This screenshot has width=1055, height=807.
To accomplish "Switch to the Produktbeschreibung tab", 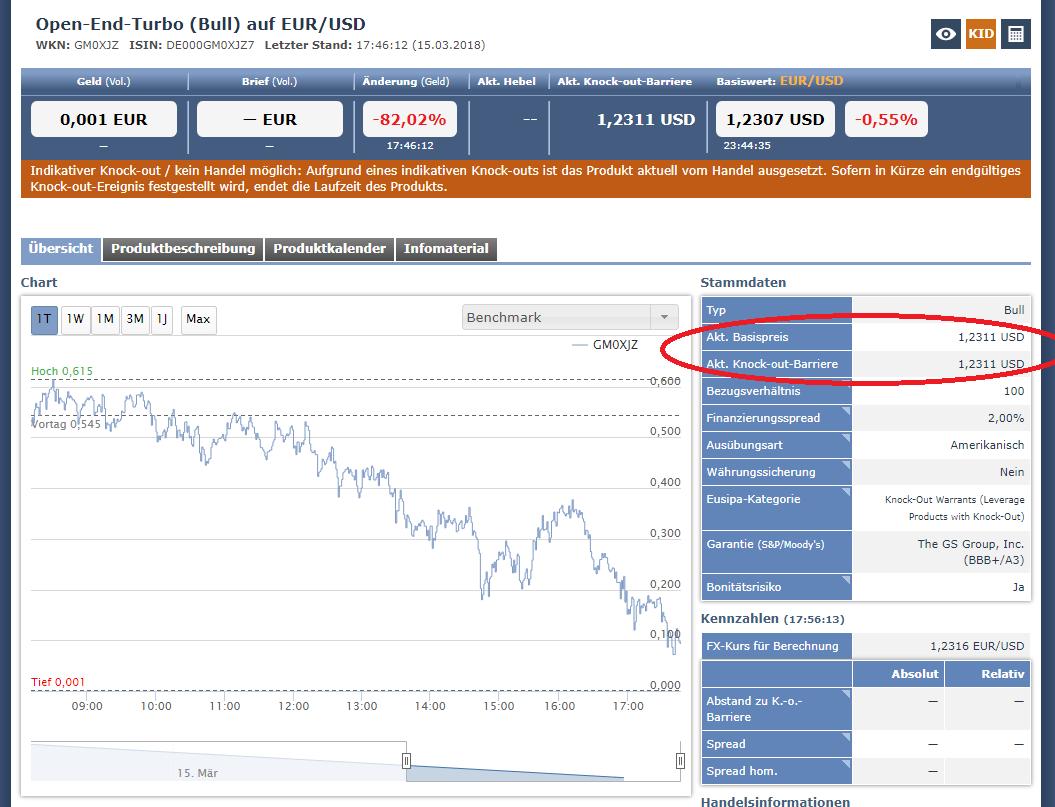I will [183, 248].
